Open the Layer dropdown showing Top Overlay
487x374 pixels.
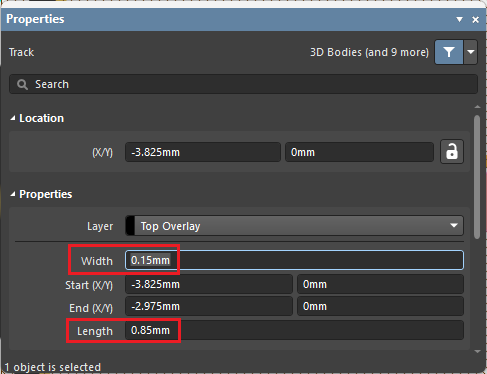pos(294,226)
